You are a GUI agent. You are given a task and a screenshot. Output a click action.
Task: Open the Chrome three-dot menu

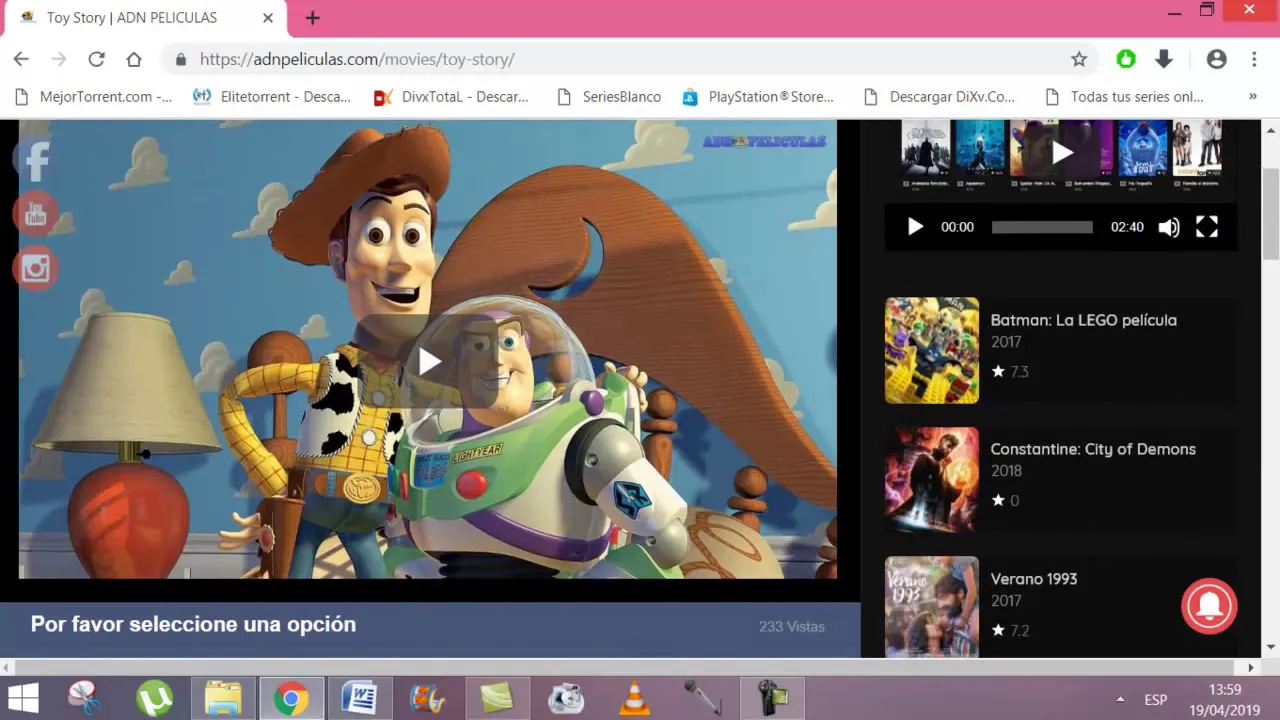[x=1254, y=59]
